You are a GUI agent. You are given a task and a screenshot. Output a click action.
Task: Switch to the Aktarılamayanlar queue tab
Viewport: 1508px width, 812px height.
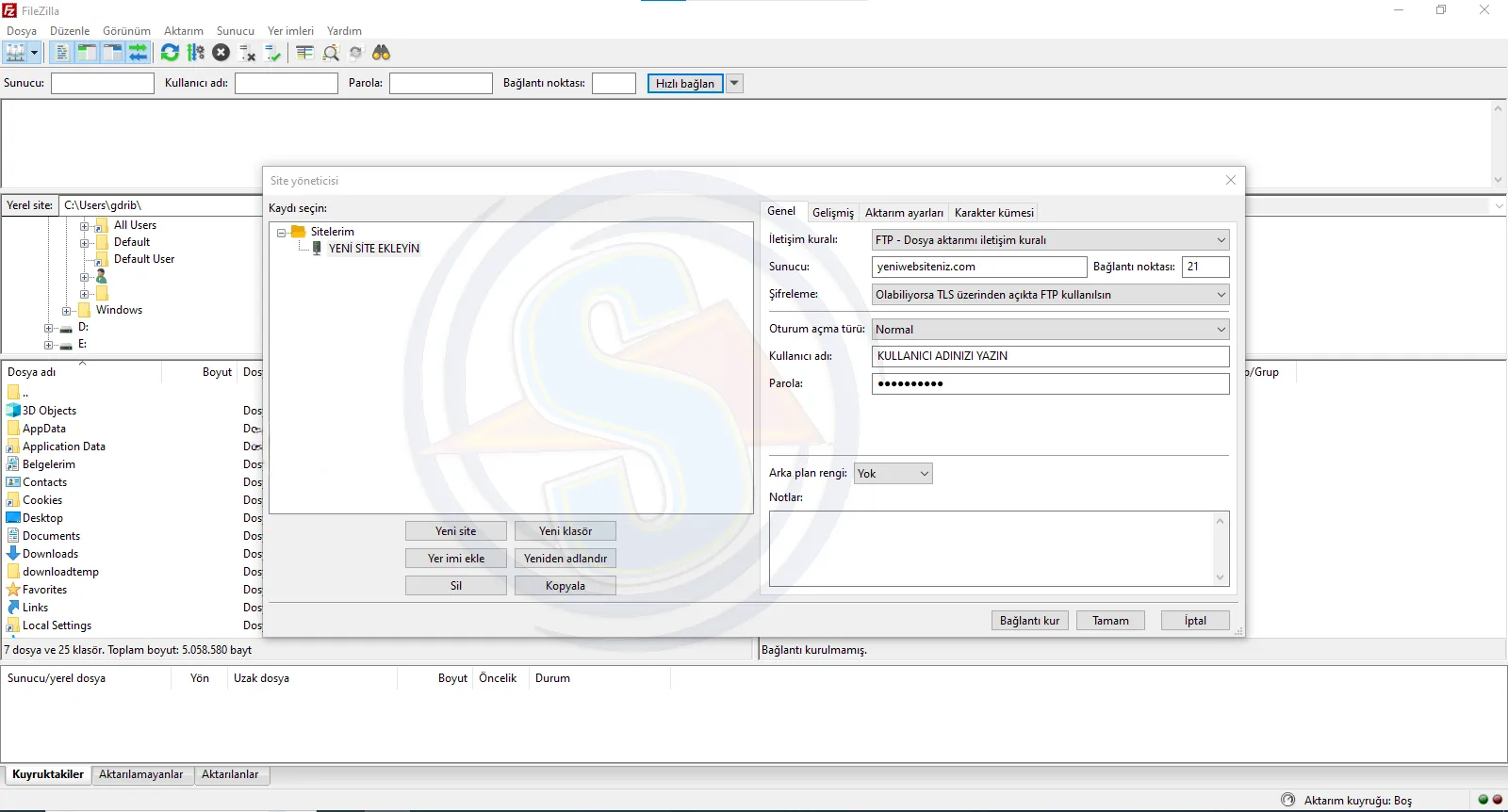pyautogui.click(x=141, y=774)
